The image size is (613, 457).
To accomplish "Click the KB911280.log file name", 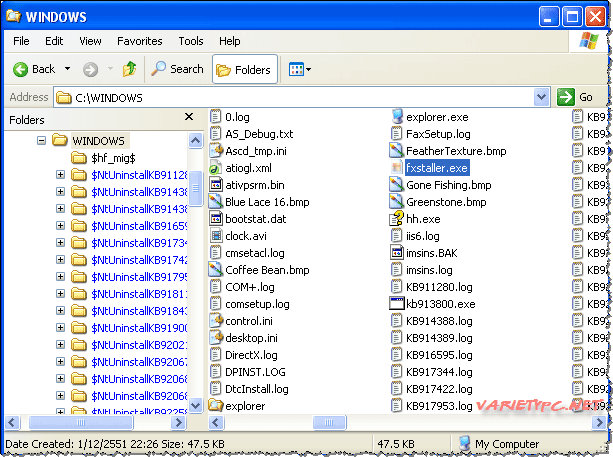I will [x=439, y=287].
